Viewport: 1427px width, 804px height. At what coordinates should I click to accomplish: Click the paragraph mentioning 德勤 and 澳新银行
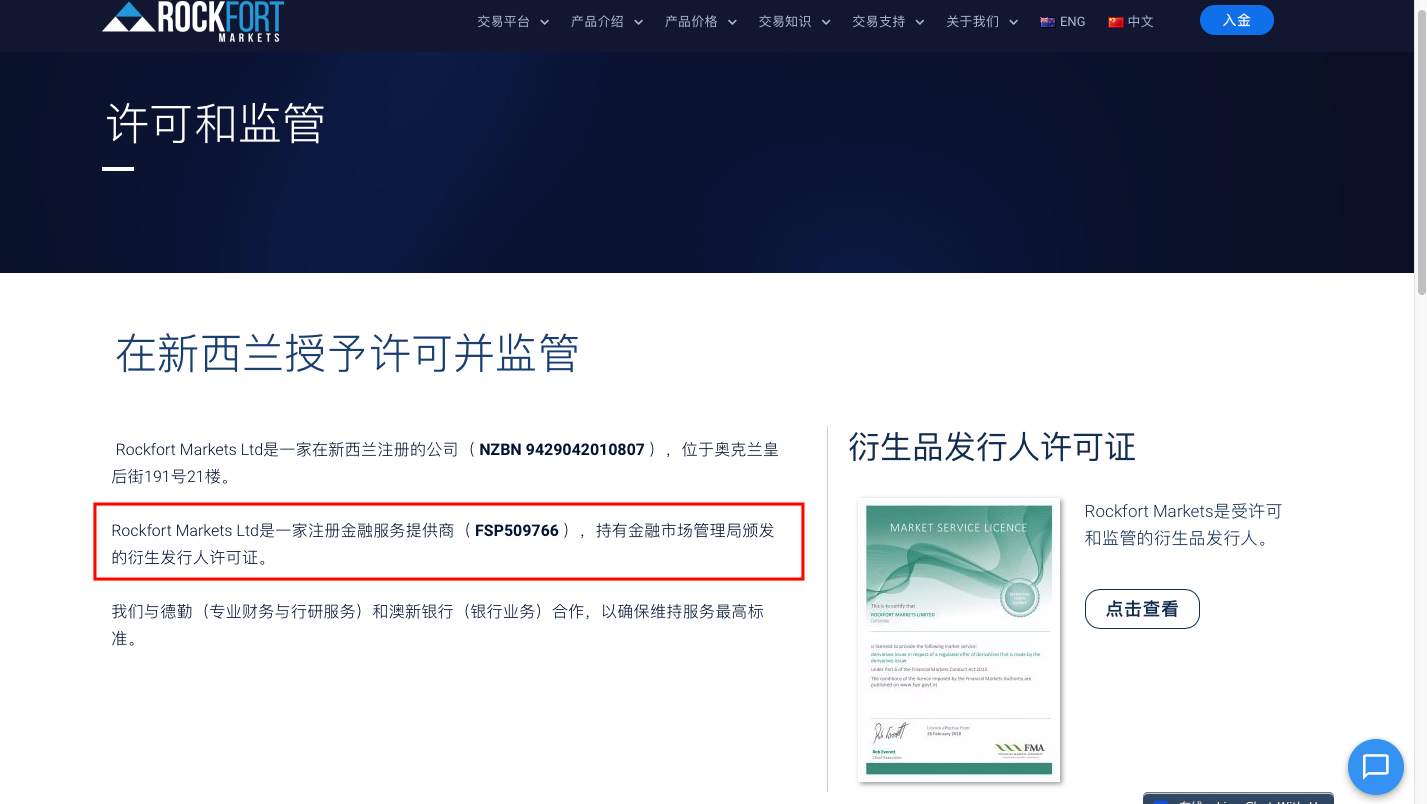coord(438,624)
